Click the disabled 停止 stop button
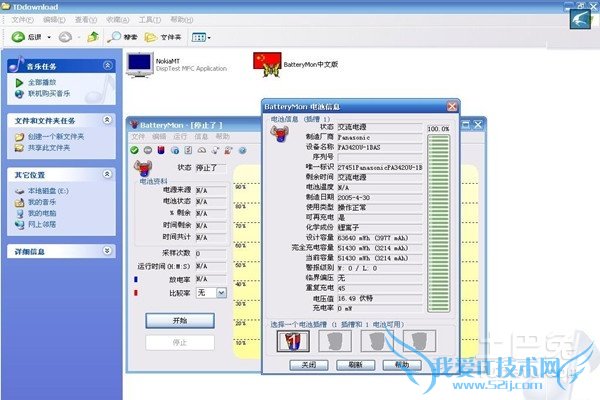 [180, 343]
